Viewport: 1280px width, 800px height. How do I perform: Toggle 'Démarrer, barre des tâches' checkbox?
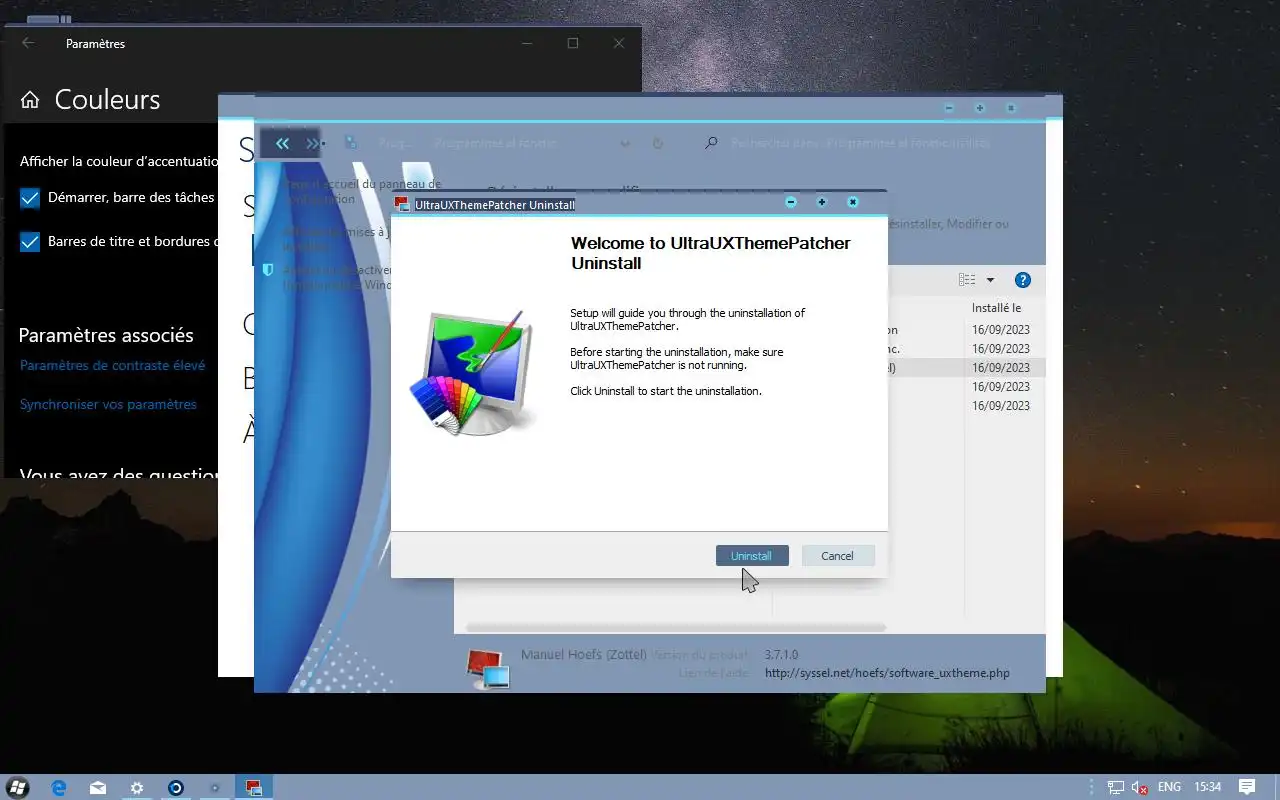pos(30,198)
